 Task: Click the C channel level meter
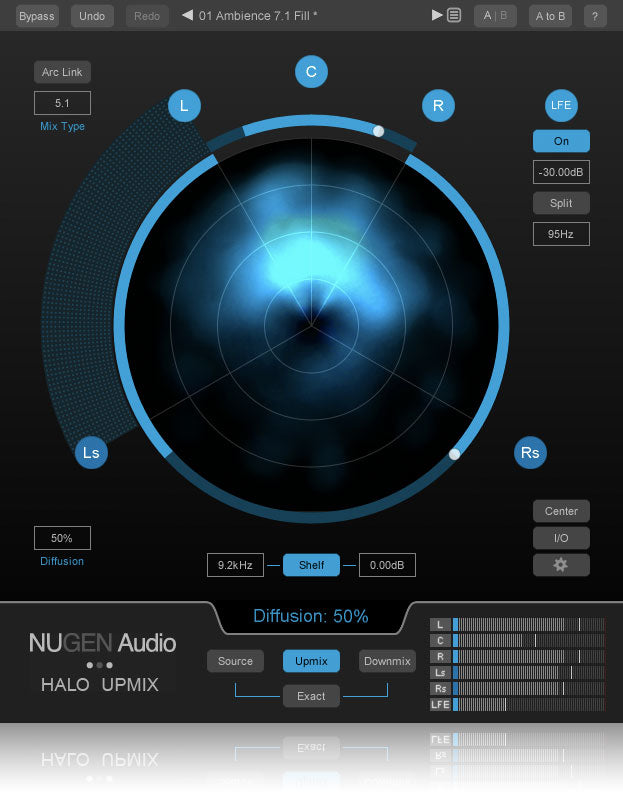529,640
